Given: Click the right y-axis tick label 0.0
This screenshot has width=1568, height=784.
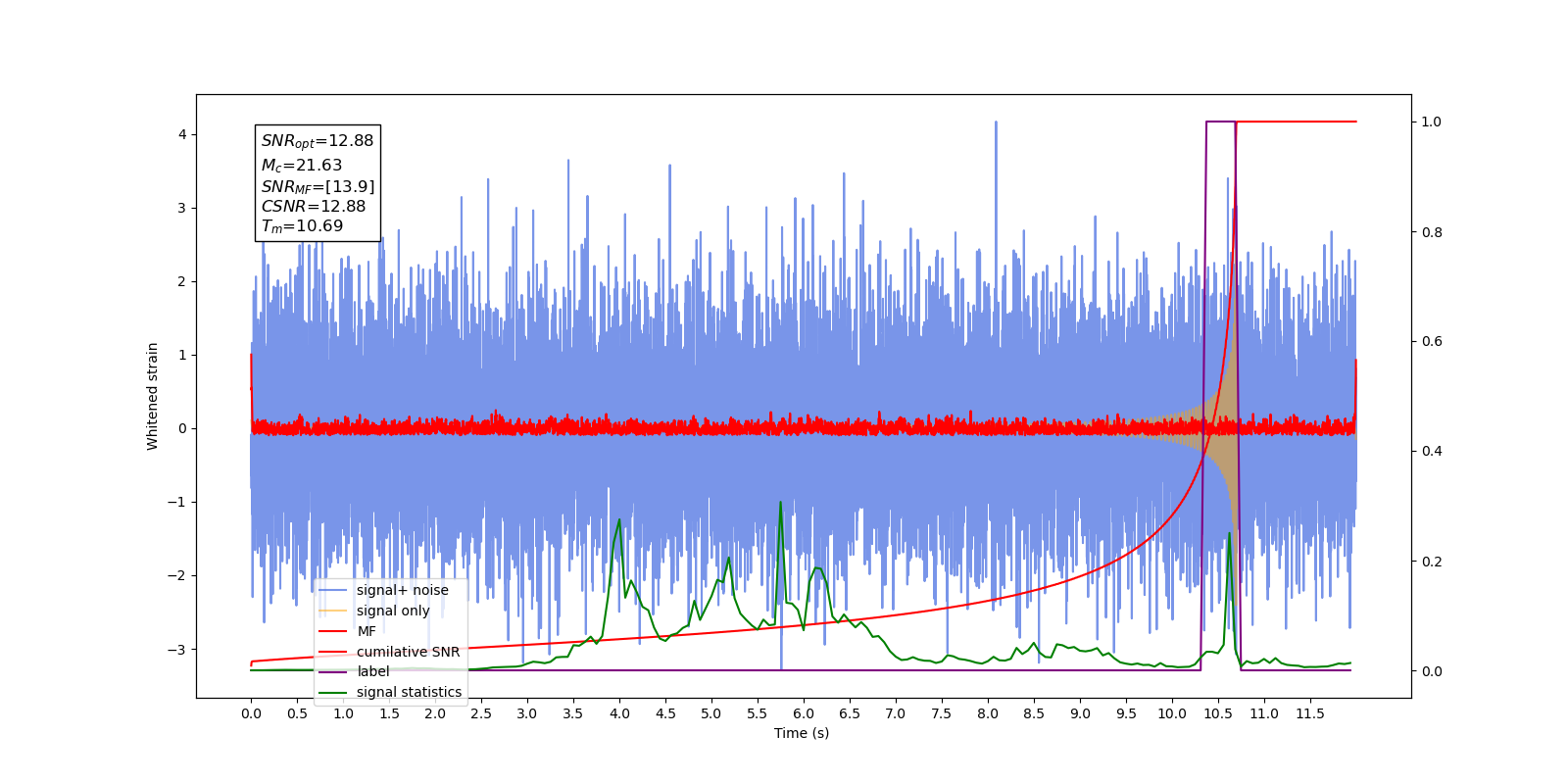Looking at the screenshot, I should tap(1432, 671).
